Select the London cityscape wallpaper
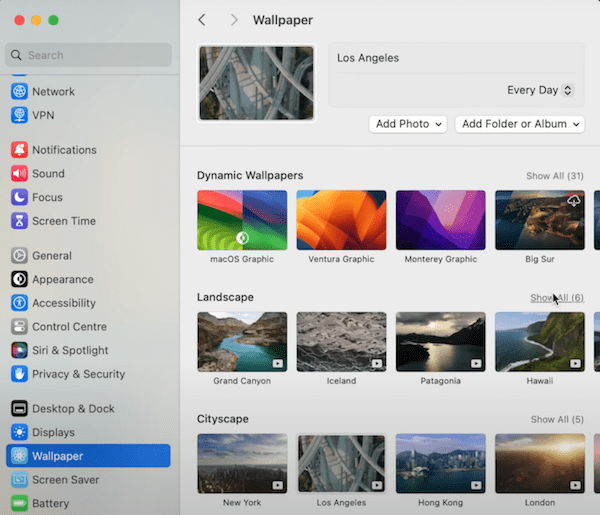The height and width of the screenshot is (515, 600). pyautogui.click(x=540, y=464)
